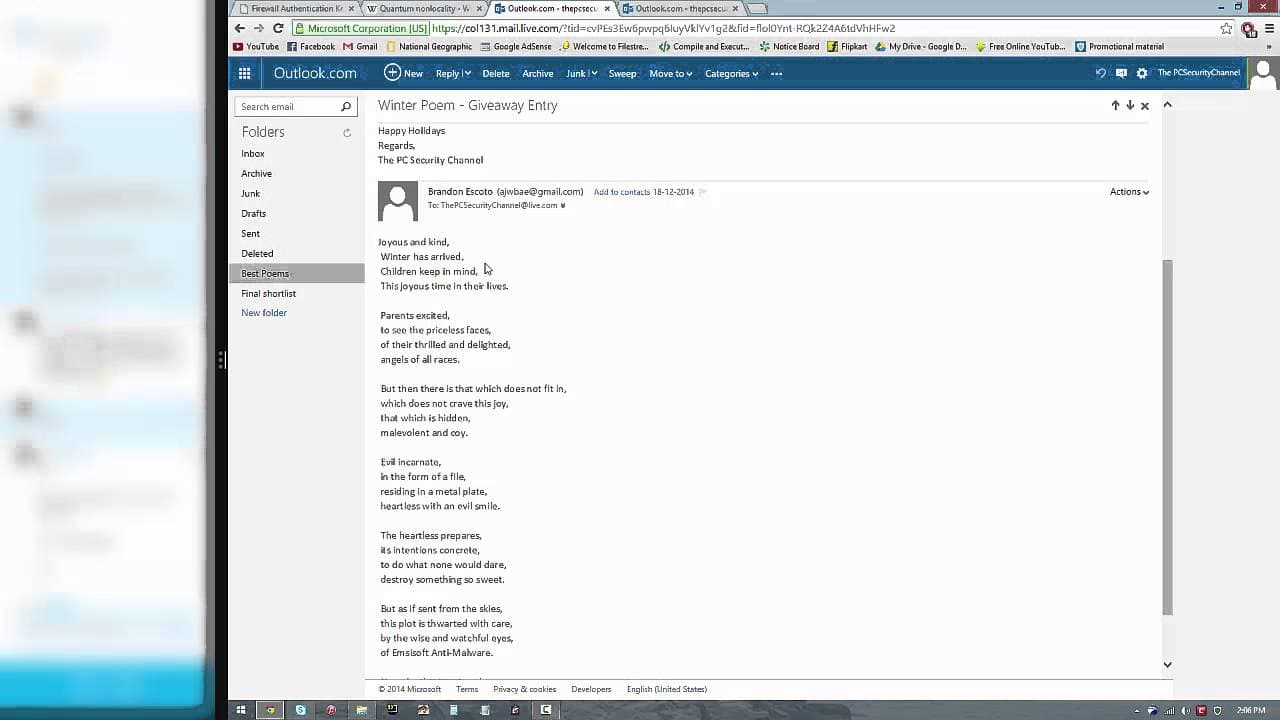Open the Privacy & cookies link
The image size is (1280, 720).
524,689
